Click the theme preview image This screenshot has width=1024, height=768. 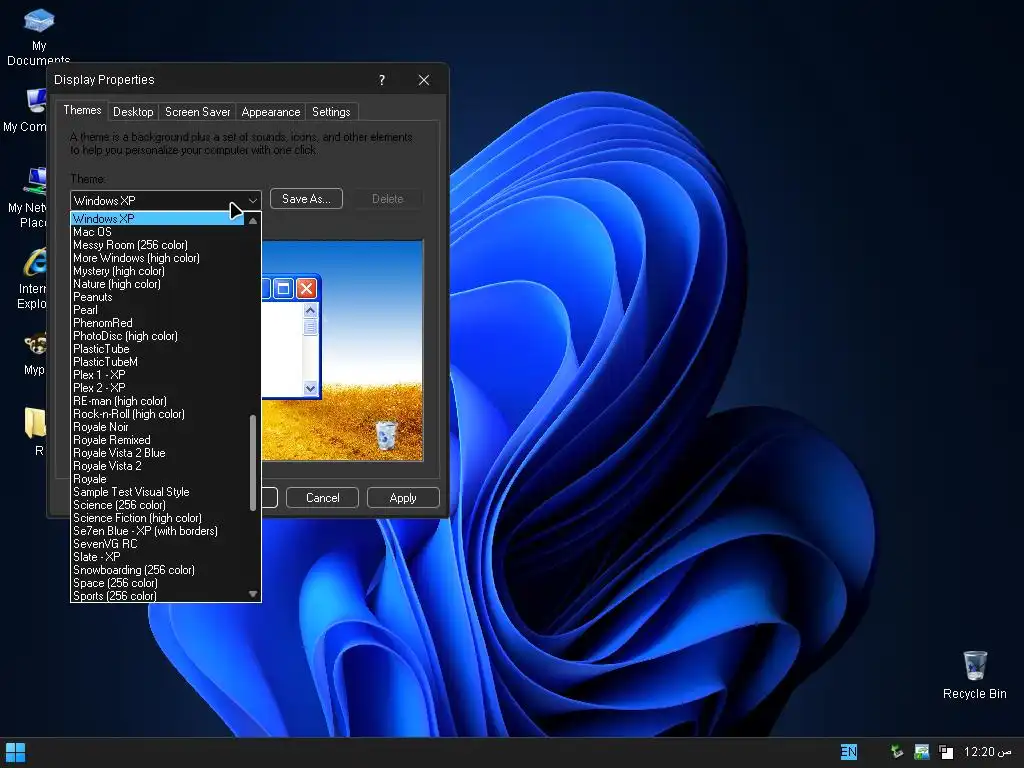coord(342,351)
